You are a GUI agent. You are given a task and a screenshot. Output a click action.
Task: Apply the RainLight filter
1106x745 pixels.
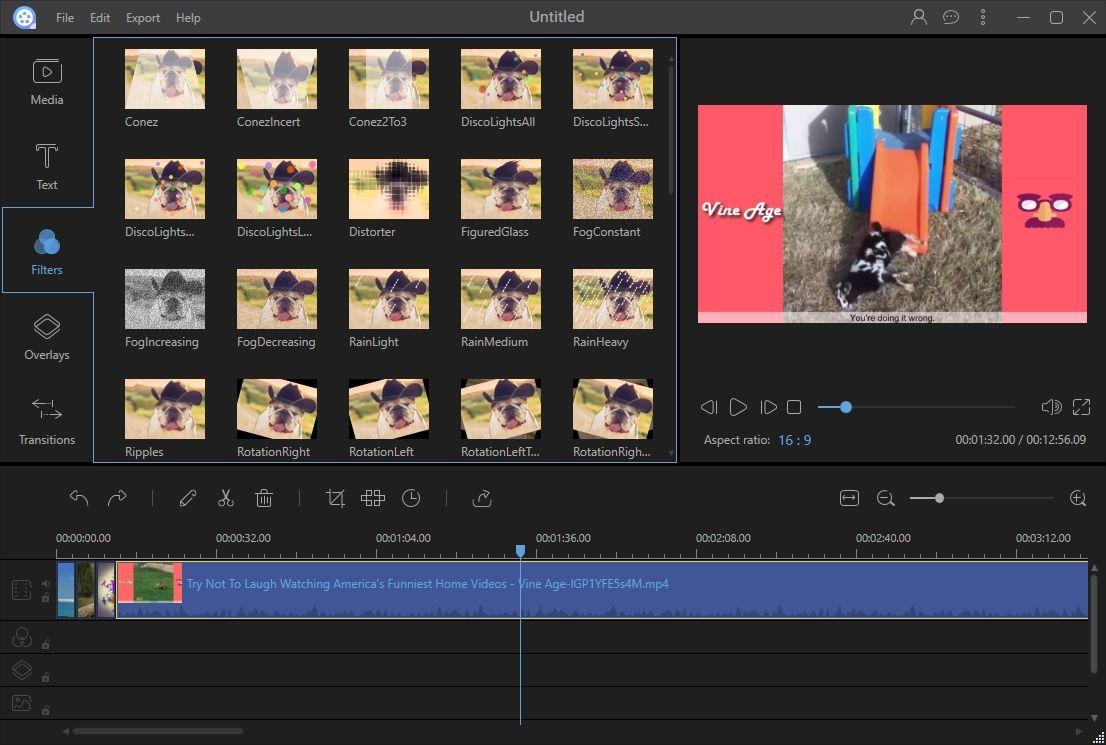(x=389, y=298)
